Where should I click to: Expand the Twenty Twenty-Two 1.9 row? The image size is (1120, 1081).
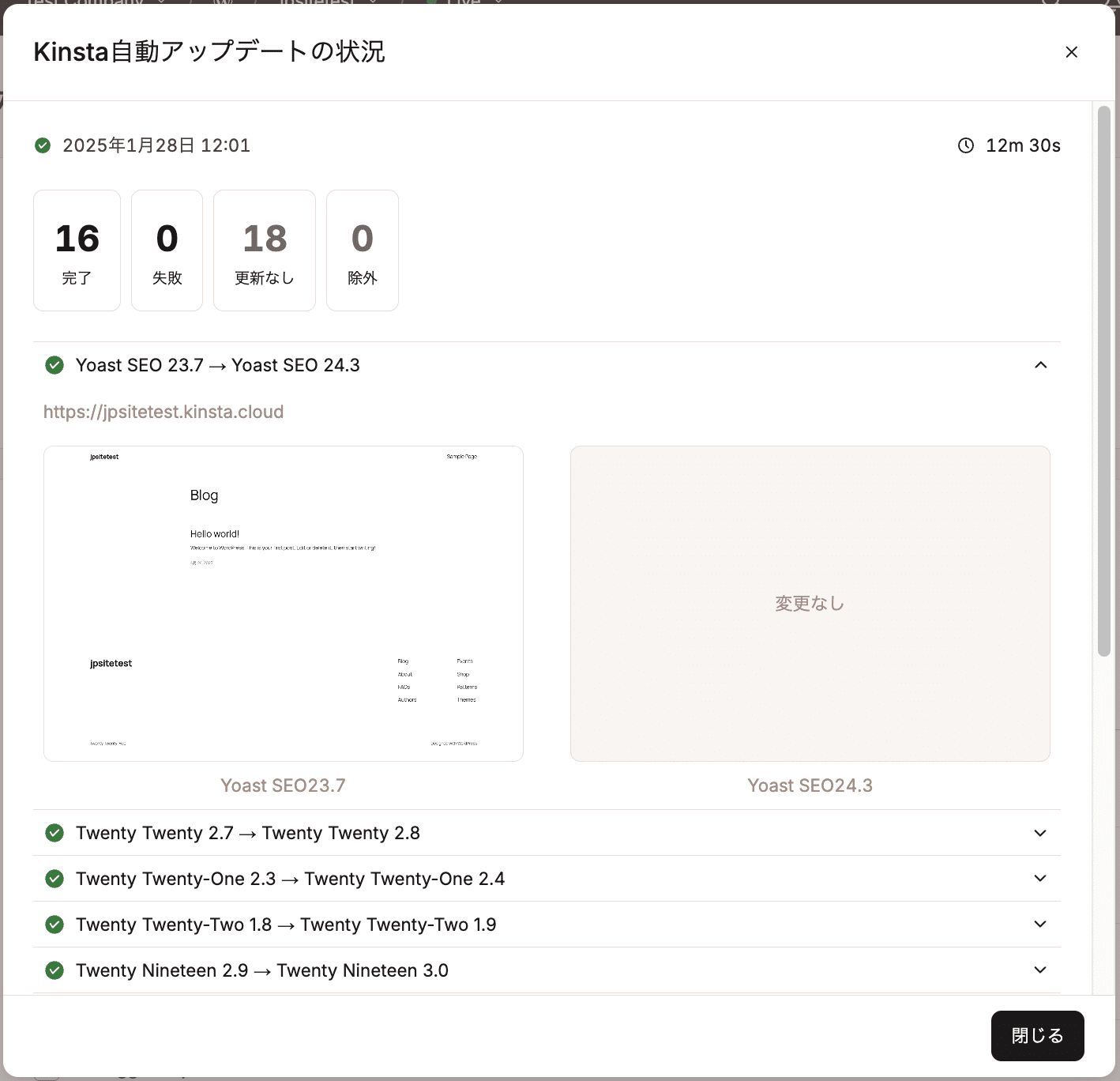[x=1040, y=925]
